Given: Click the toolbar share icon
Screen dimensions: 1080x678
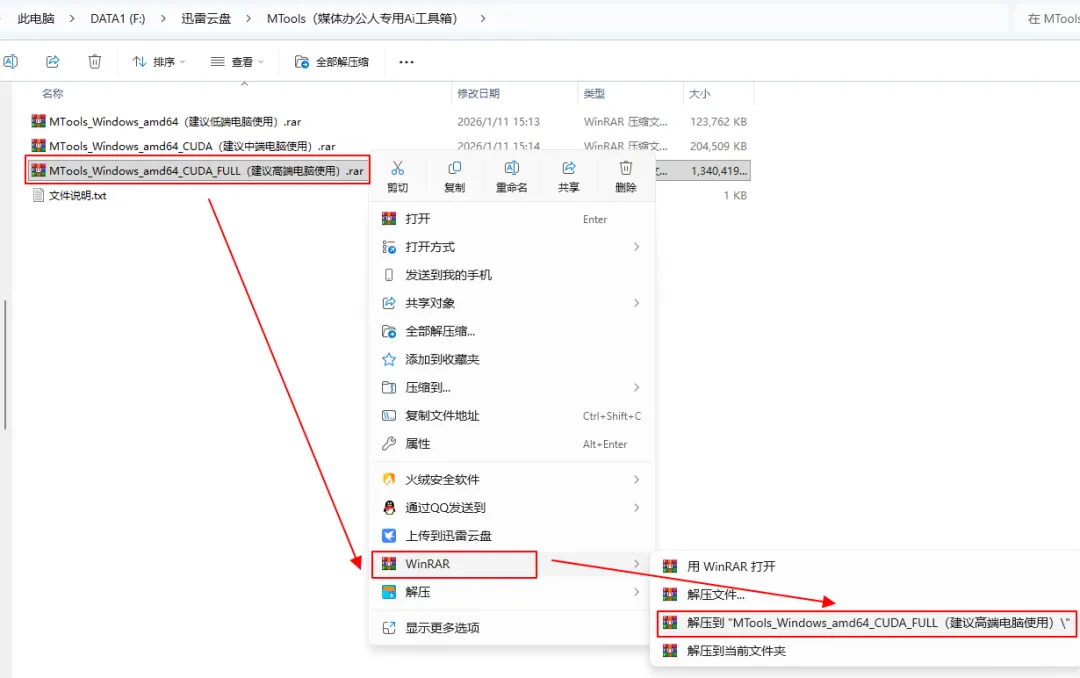Looking at the screenshot, I should coord(52,61).
